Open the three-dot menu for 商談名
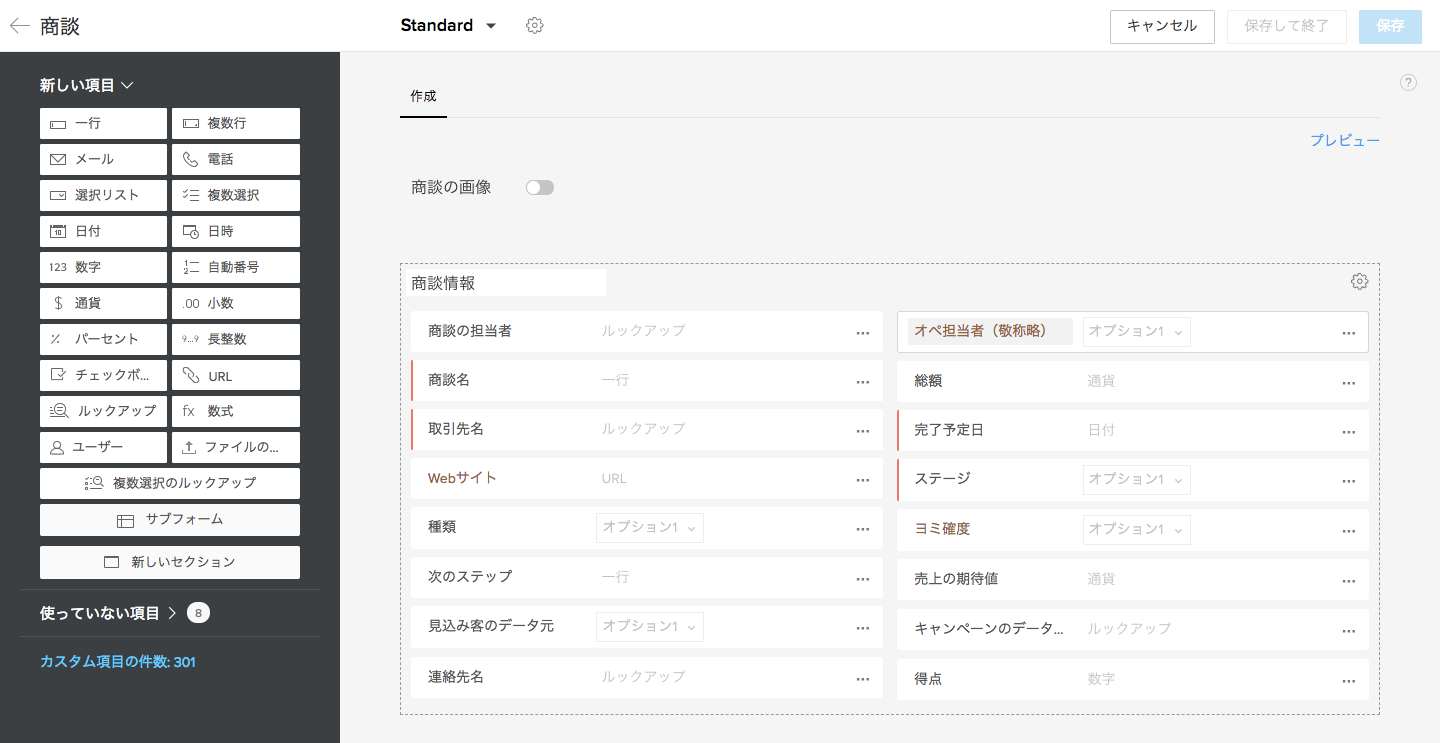This screenshot has width=1440, height=743. [862, 382]
